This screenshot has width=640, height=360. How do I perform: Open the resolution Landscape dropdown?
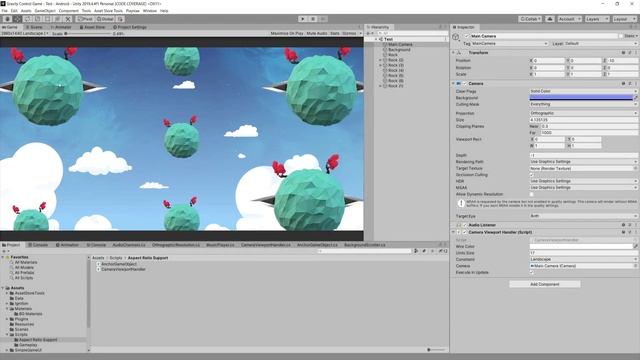click(25, 33)
